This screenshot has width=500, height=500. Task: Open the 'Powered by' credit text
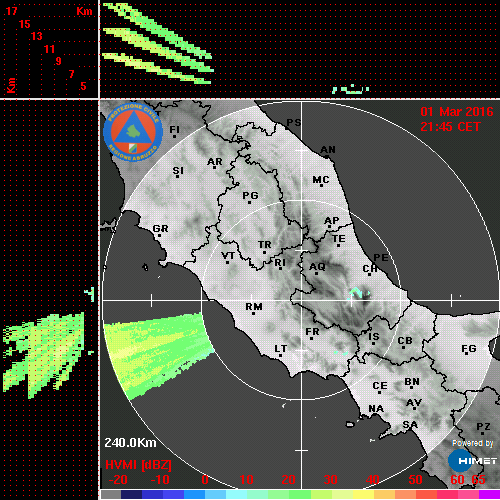coord(472,443)
